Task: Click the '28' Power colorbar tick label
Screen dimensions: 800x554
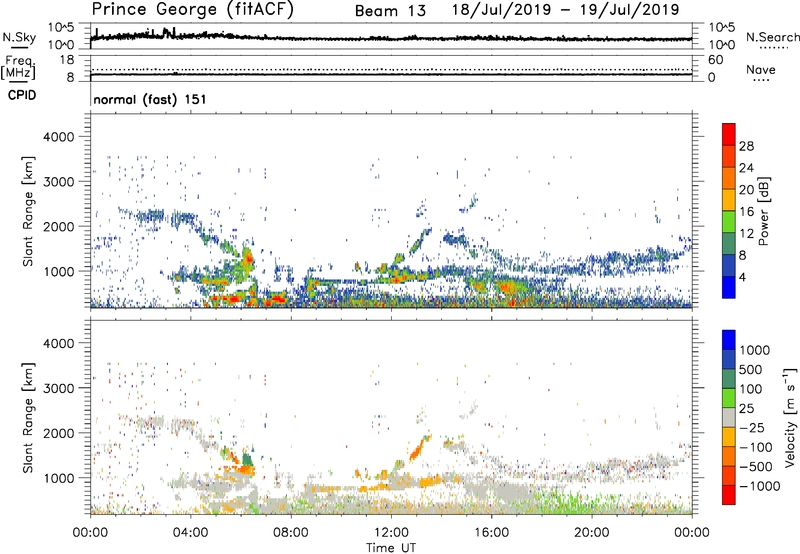Action: 746,146
